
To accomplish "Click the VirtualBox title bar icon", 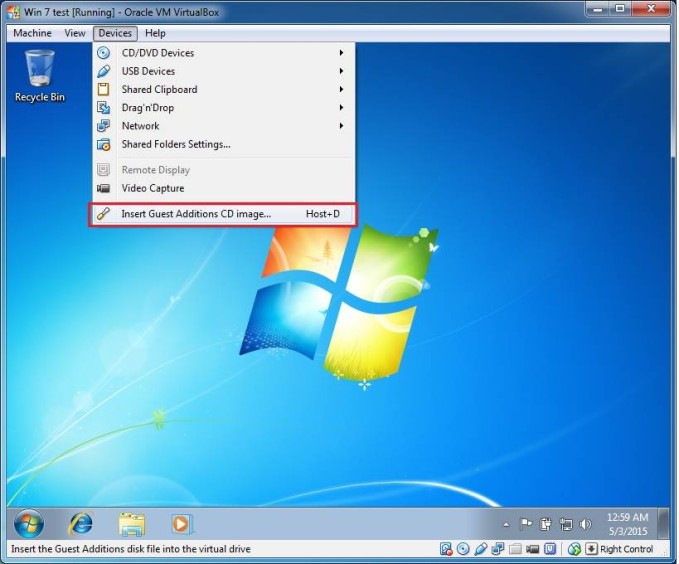I will (13, 12).
